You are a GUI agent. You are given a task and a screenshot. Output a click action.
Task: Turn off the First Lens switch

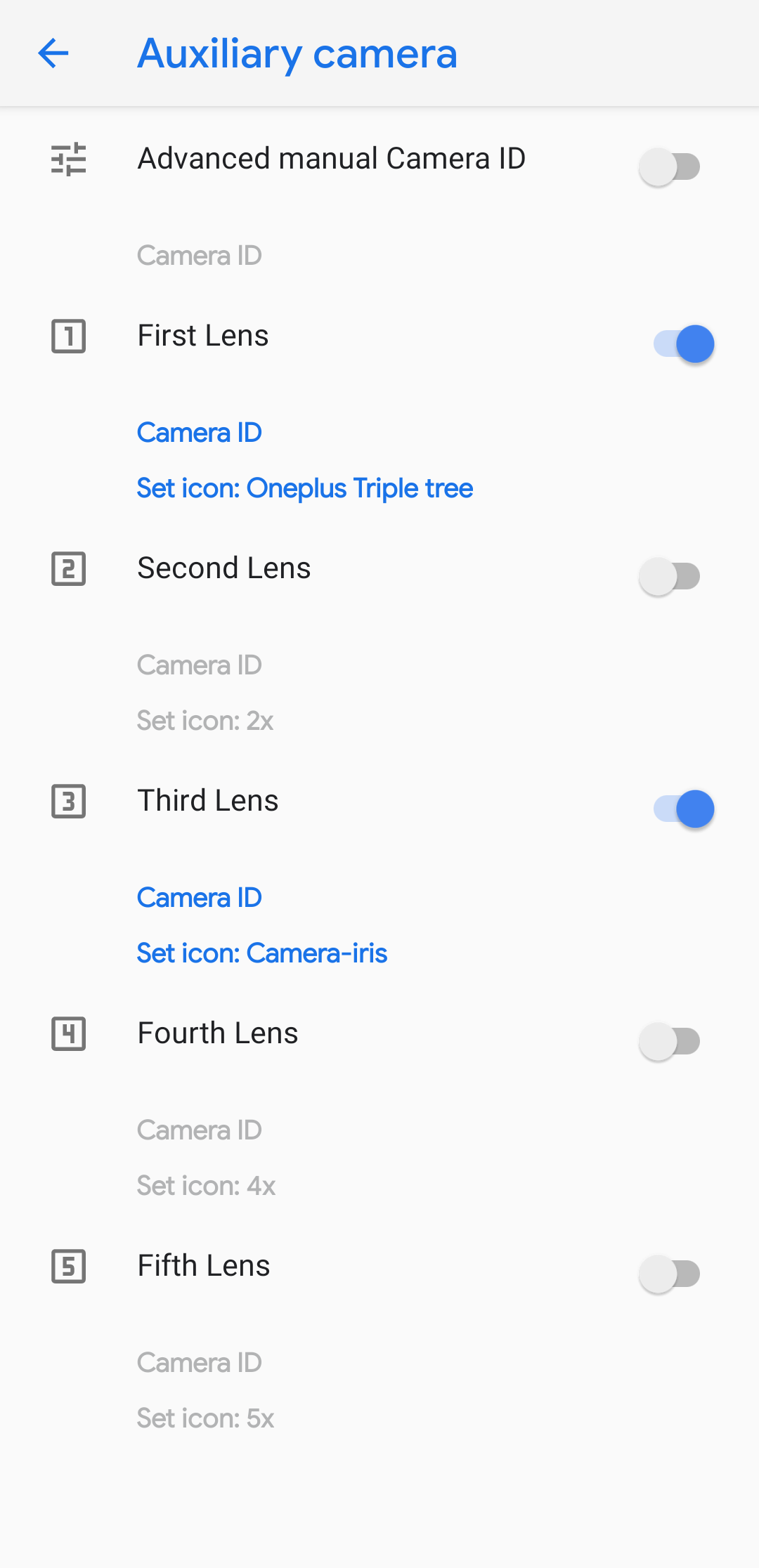(684, 344)
